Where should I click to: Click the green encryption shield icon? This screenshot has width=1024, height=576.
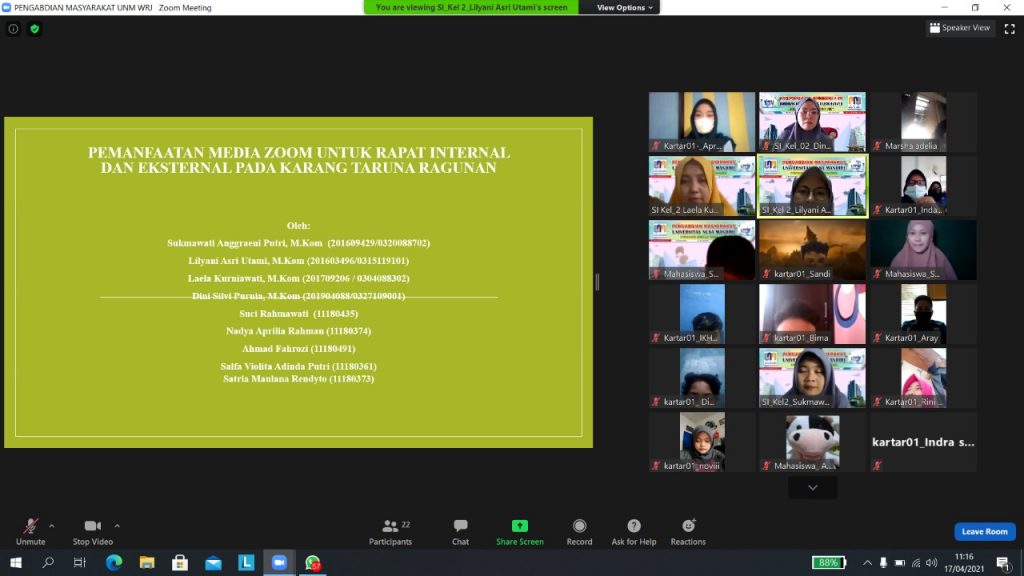click(35, 29)
